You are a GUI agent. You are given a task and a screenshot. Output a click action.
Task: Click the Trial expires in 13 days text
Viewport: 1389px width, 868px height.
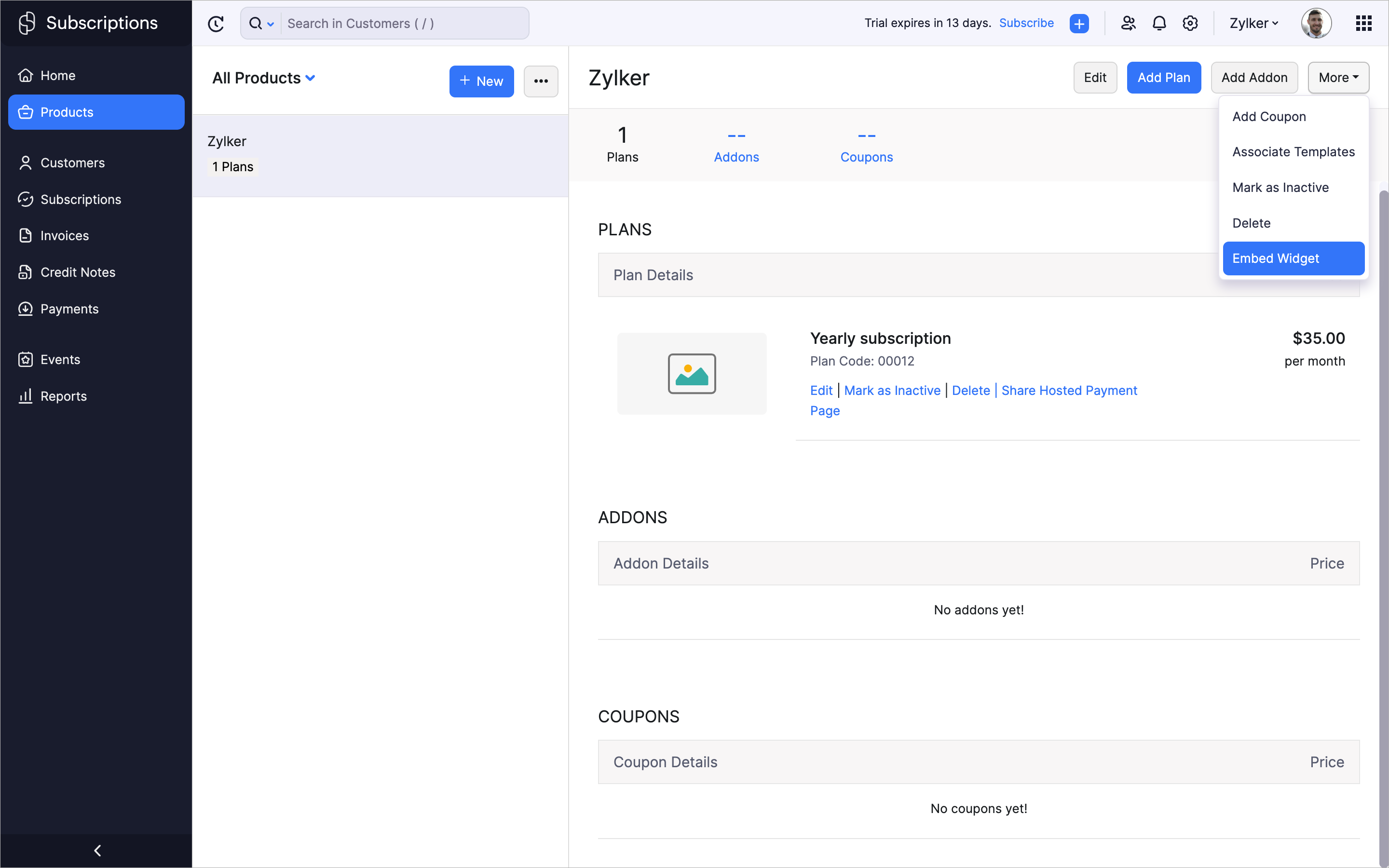927,23
